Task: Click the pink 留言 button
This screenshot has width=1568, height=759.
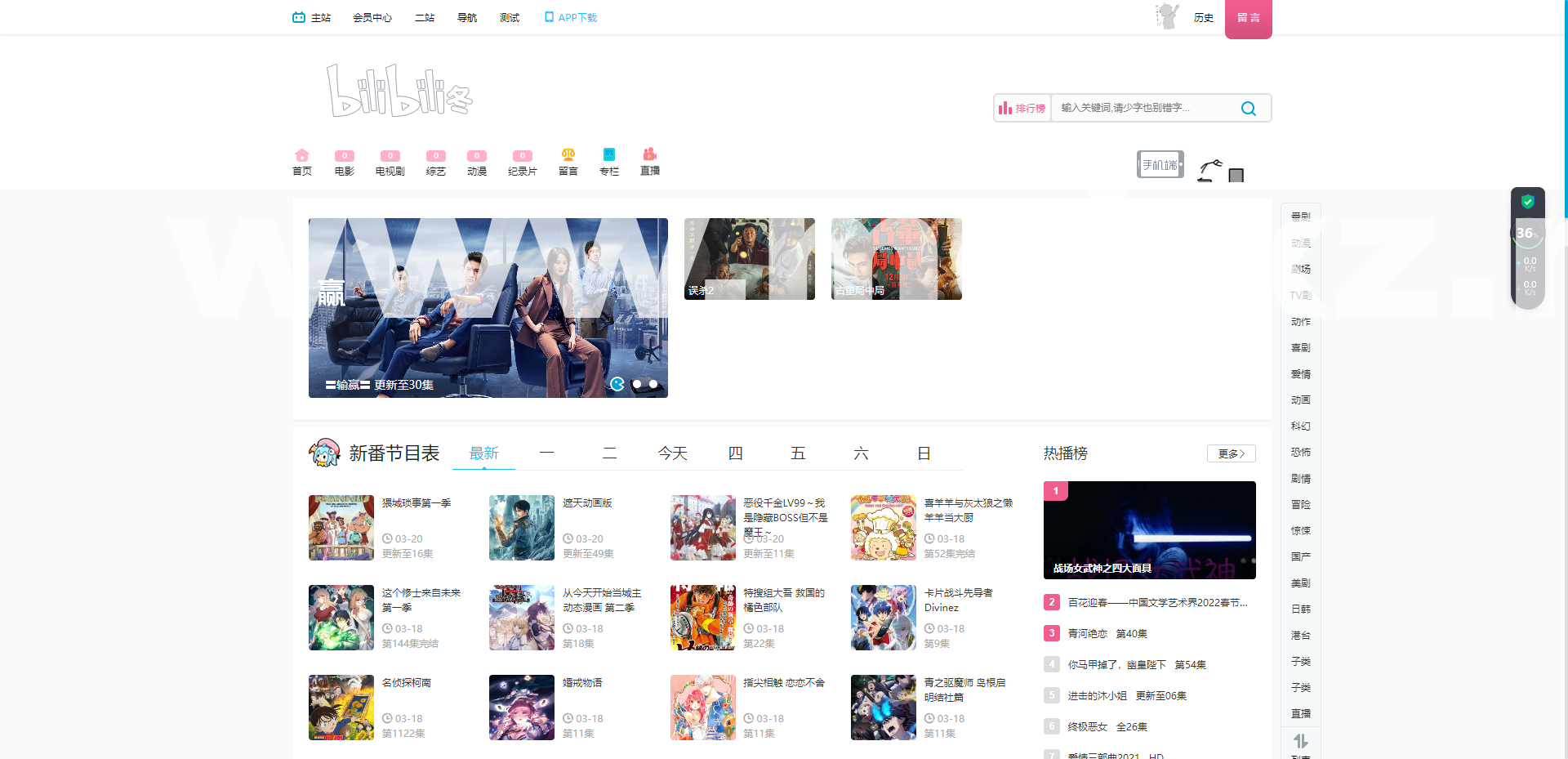Action: coord(1249,18)
